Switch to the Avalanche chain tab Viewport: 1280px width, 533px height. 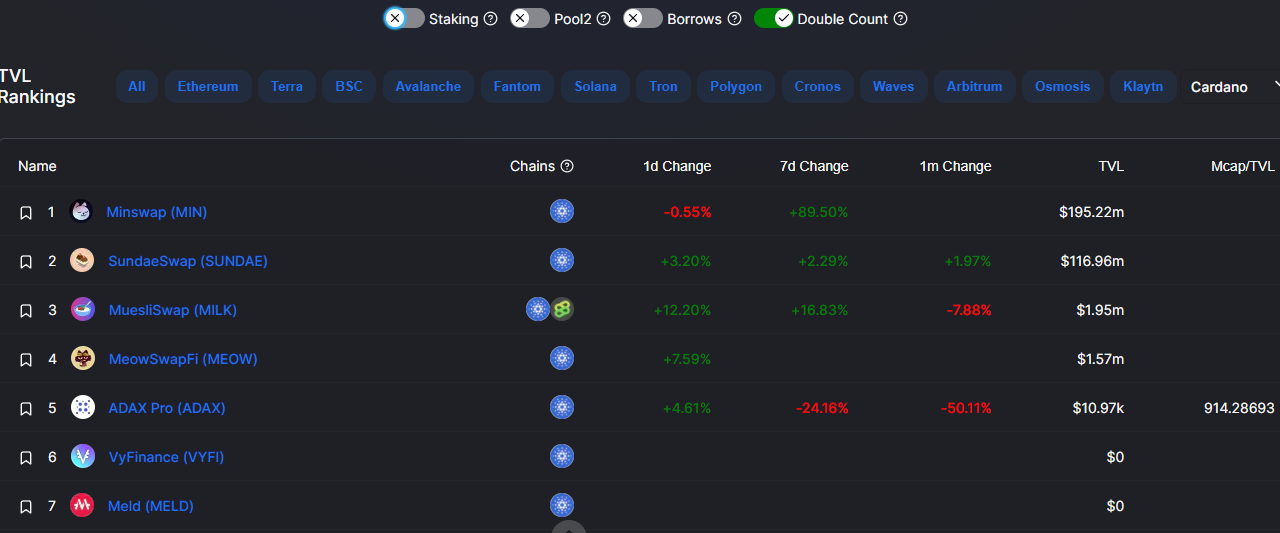(428, 87)
